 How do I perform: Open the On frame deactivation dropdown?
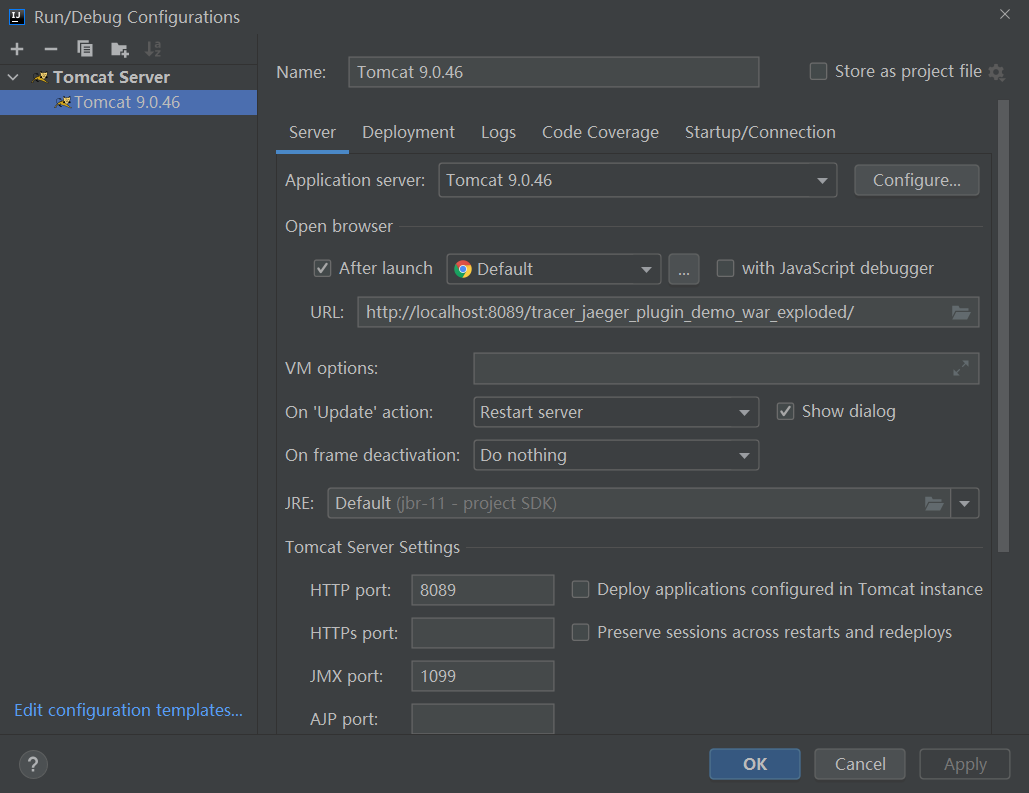pyautogui.click(x=616, y=456)
